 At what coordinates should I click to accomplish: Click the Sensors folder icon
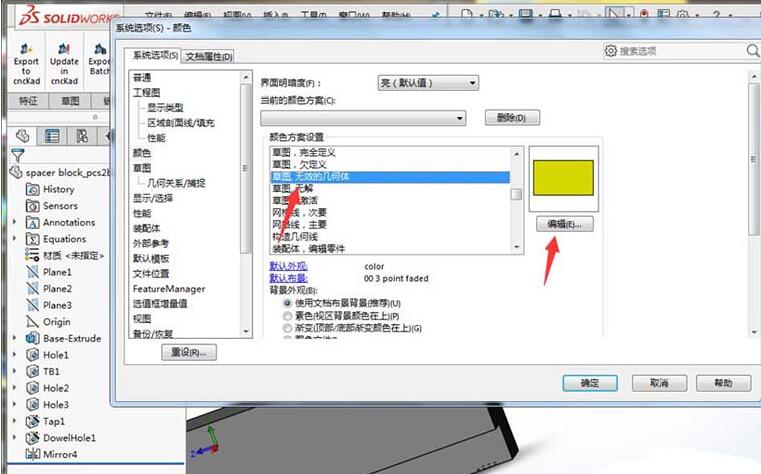[33, 206]
